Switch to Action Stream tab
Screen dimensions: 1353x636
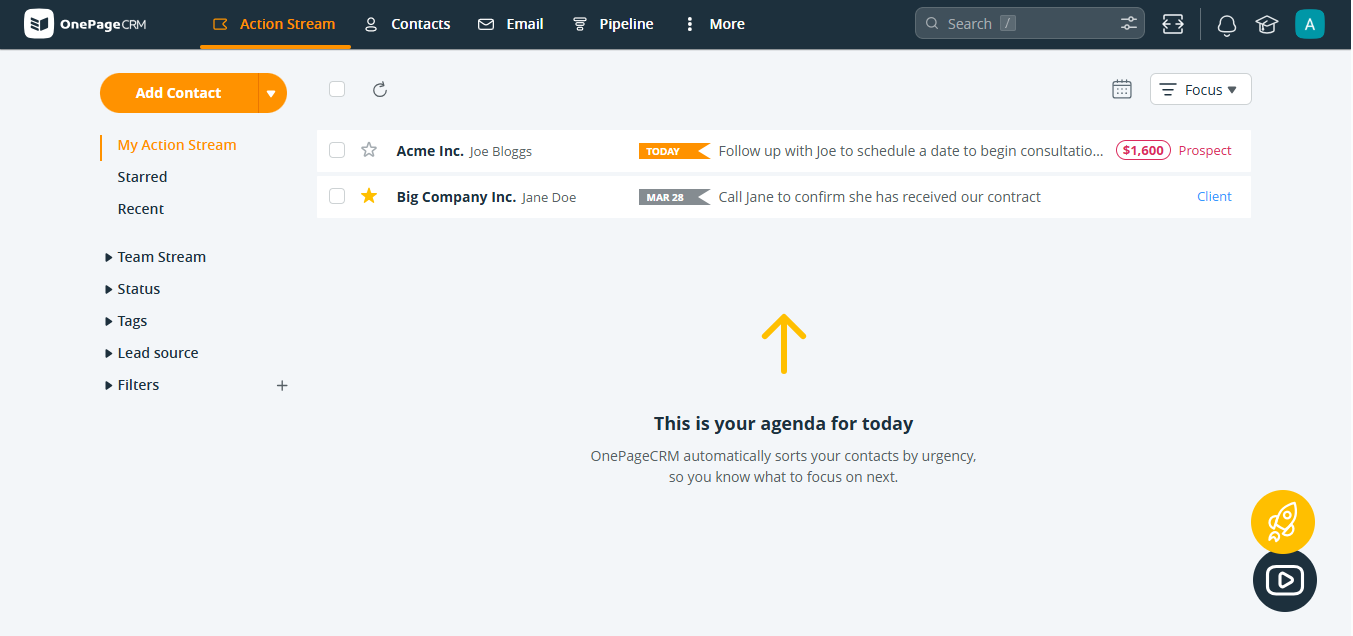click(275, 24)
